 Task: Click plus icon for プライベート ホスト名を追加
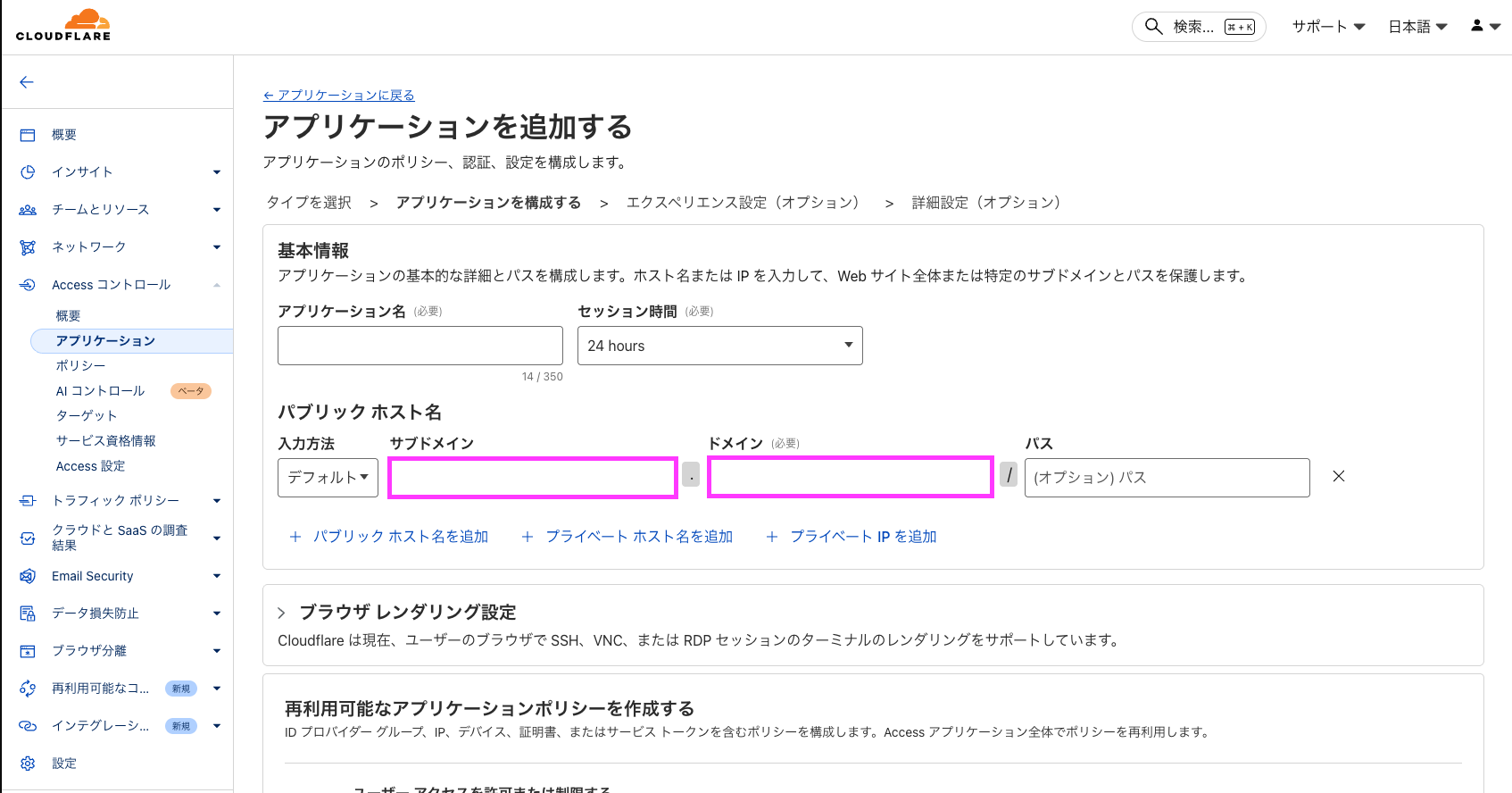528,537
